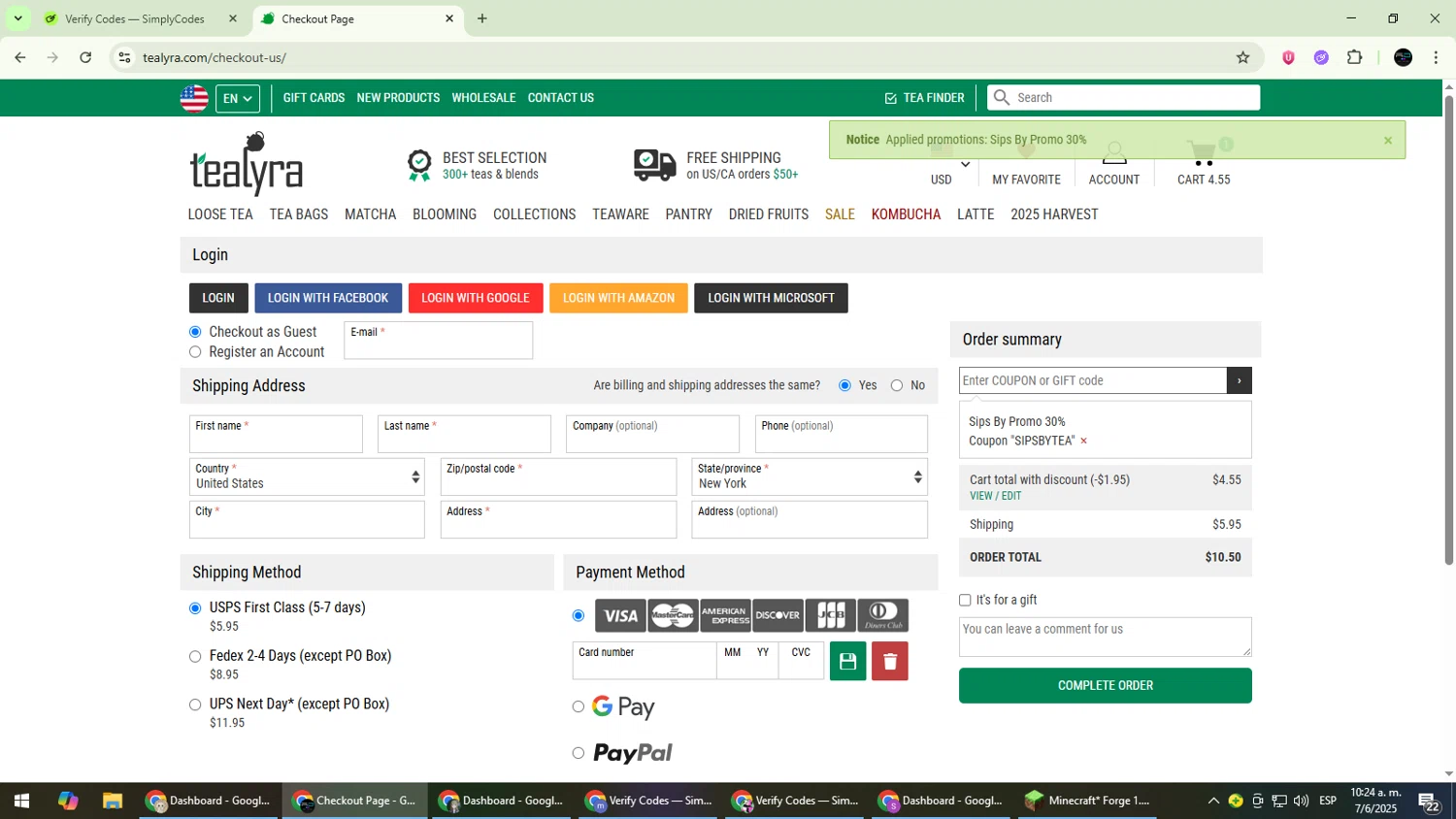Open Chrome three-dot menu
The image size is (1456, 819).
(1436, 57)
